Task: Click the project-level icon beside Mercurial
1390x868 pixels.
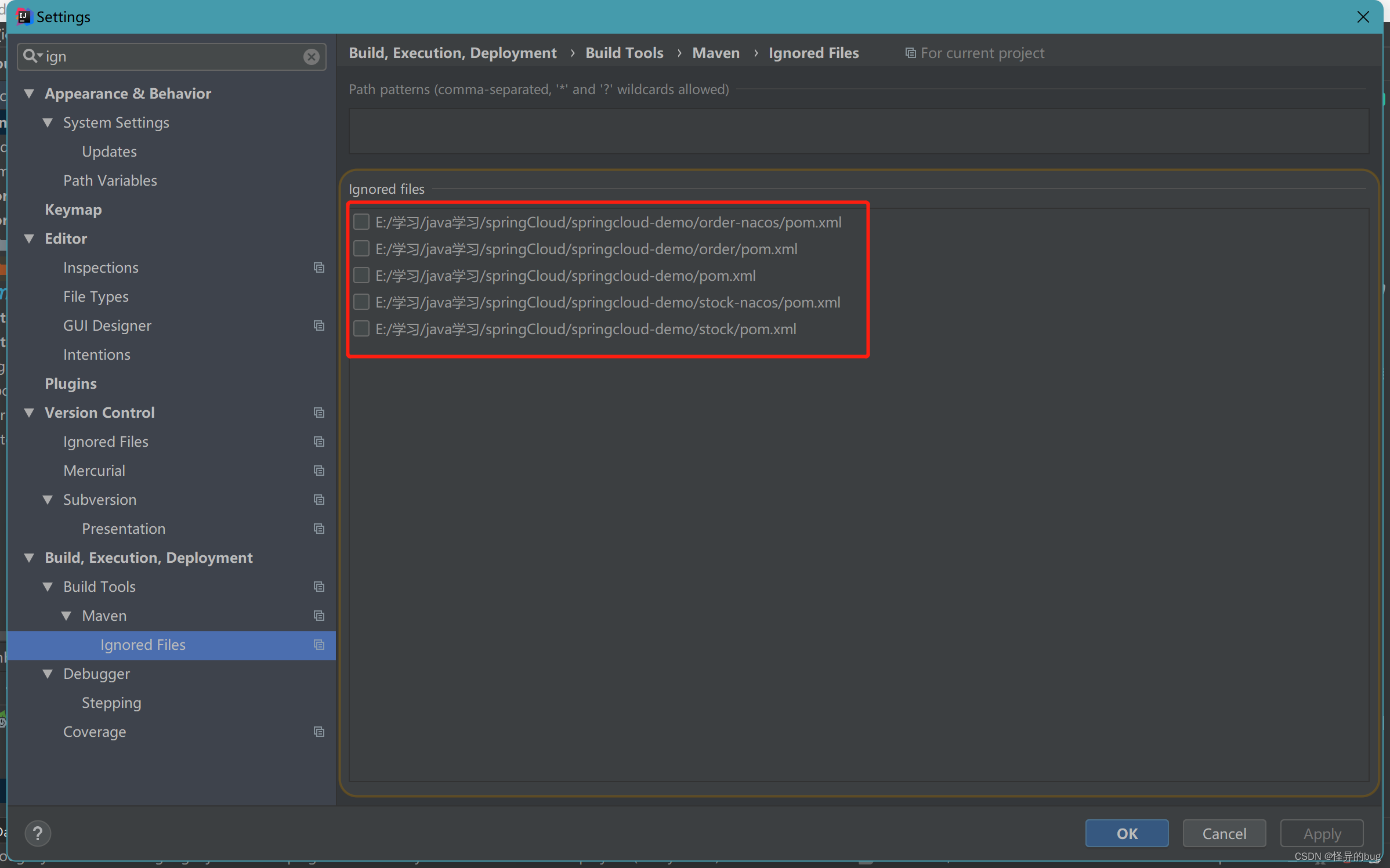Action: click(x=318, y=471)
